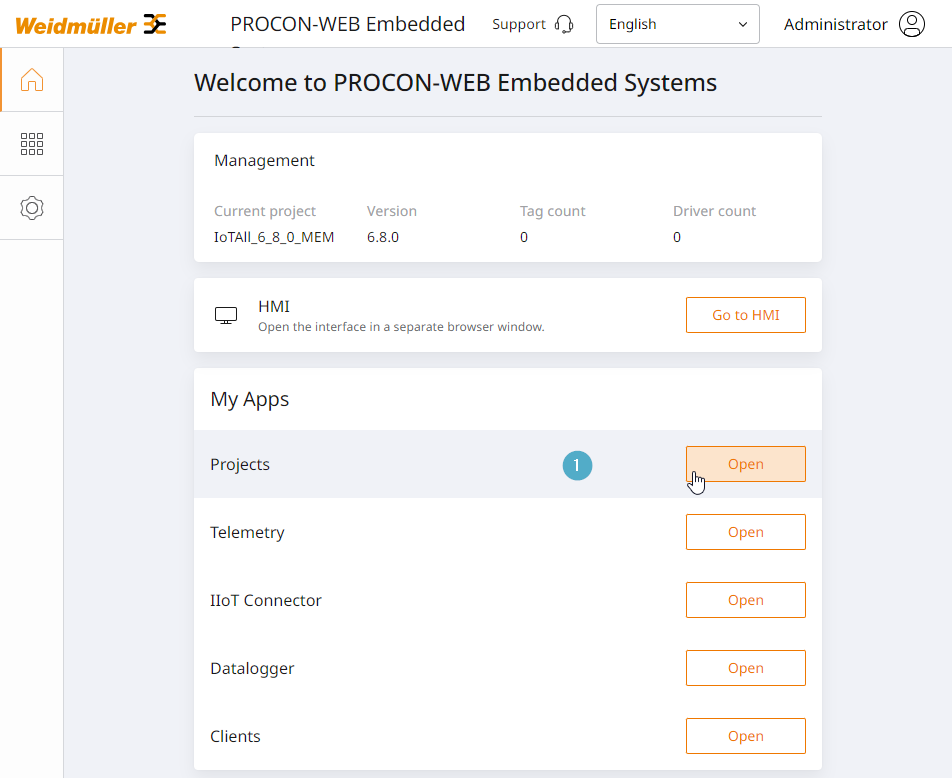Open the Projects app
The width and height of the screenshot is (952, 778).
pyautogui.click(x=746, y=464)
